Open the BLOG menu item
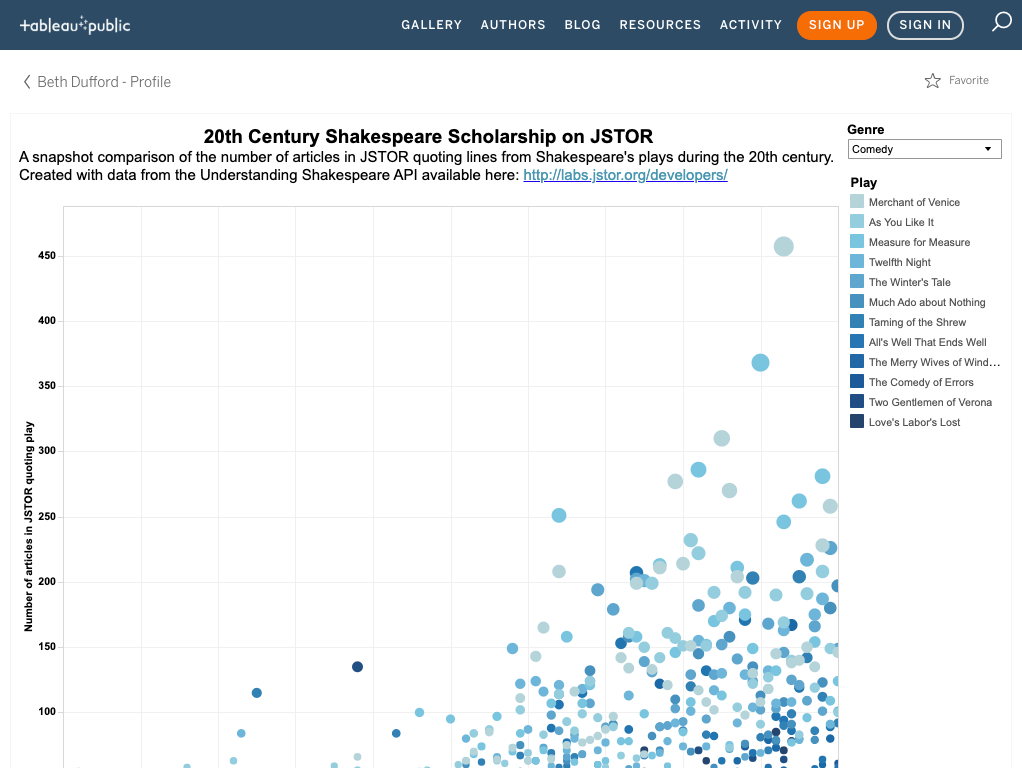1022x768 pixels. [583, 25]
